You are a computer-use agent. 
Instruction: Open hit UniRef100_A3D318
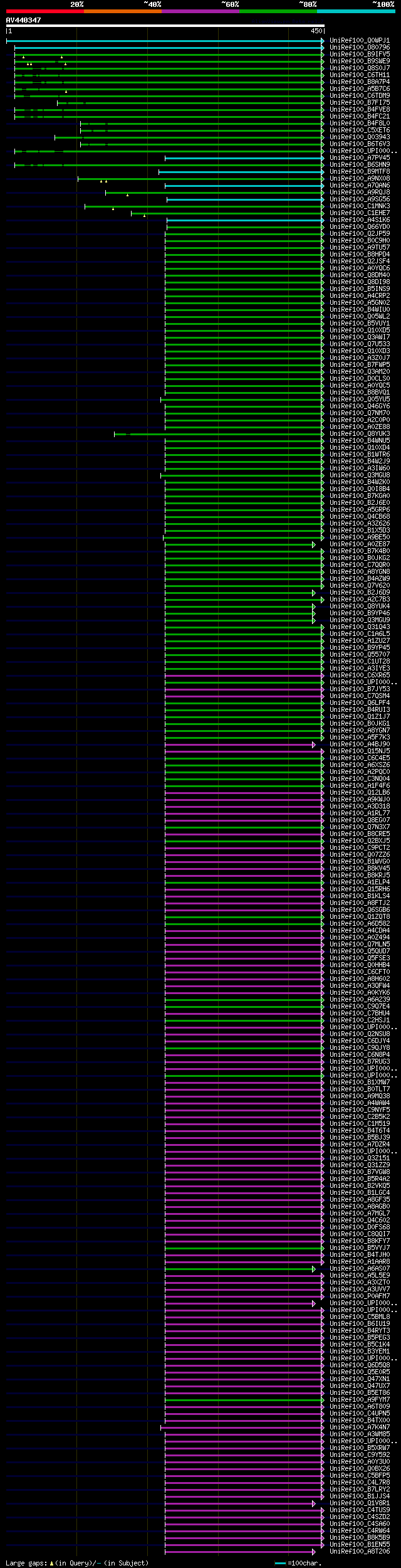point(360,807)
